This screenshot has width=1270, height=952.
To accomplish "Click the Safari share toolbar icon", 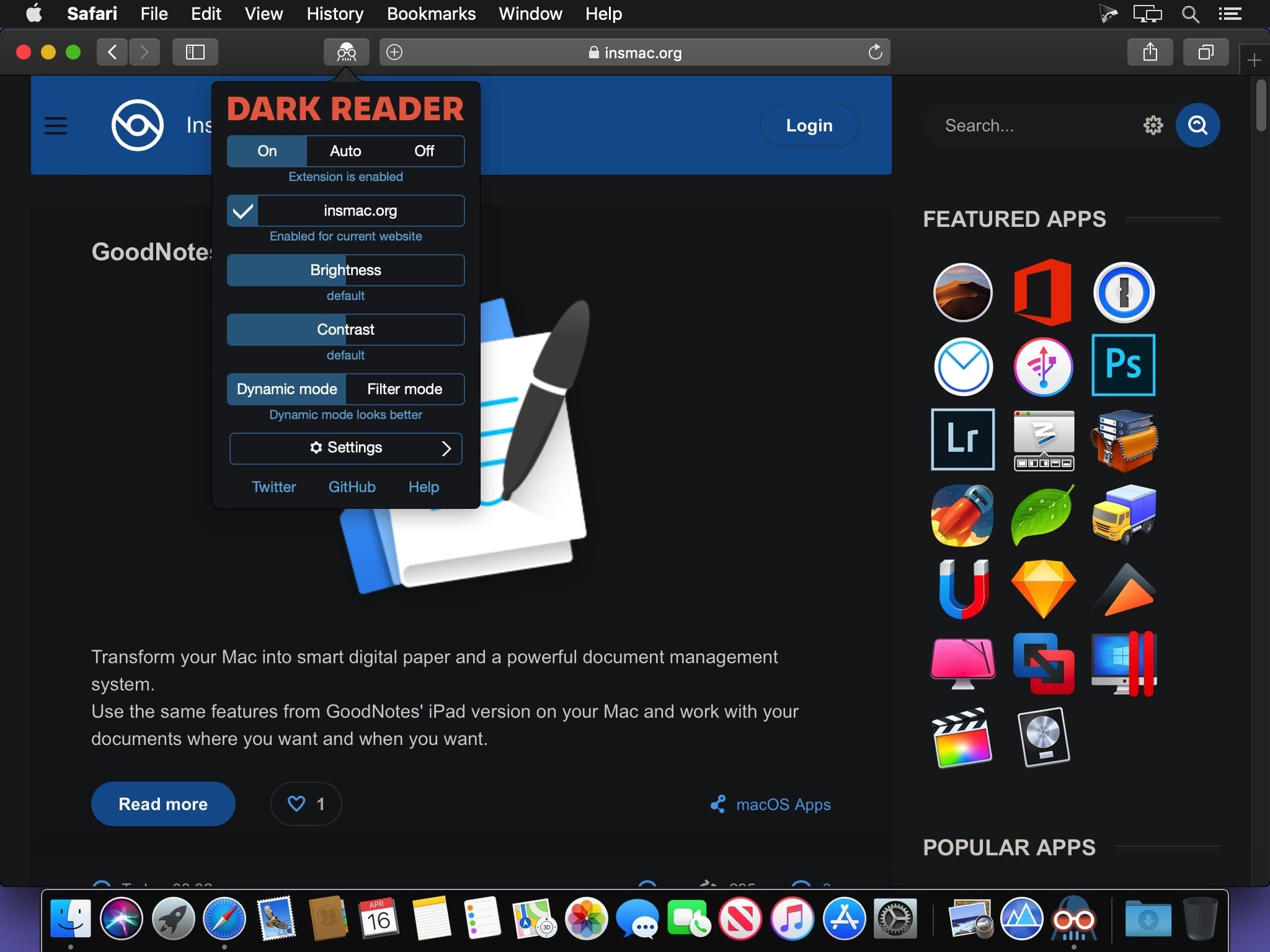I will click(1150, 52).
